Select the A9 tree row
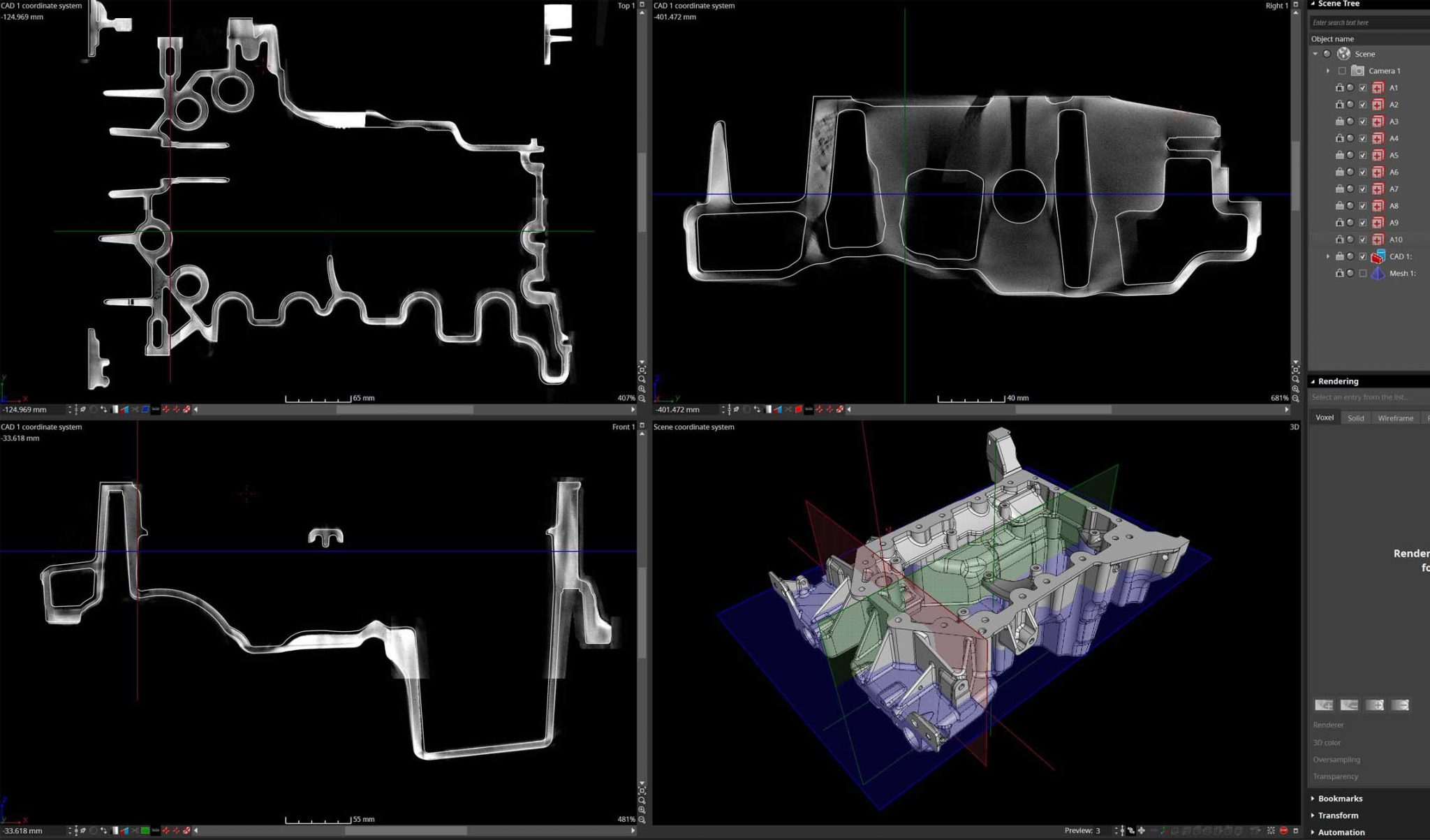Screen dimensions: 1430x840 [1369, 223]
